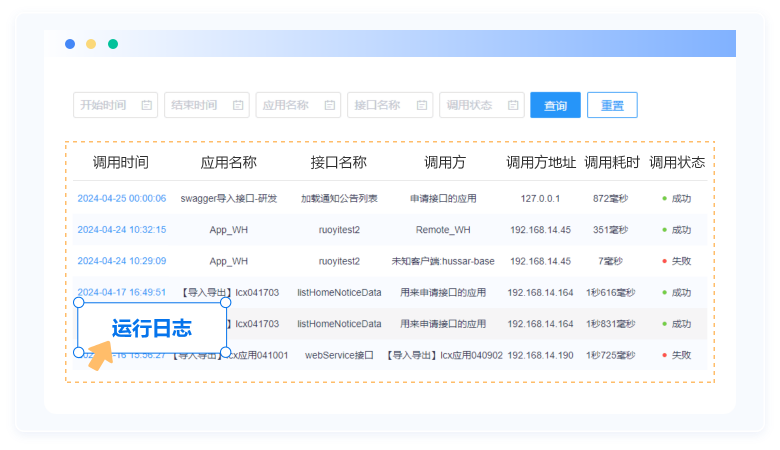Click the icon inside 调用状态 field

point(512,105)
